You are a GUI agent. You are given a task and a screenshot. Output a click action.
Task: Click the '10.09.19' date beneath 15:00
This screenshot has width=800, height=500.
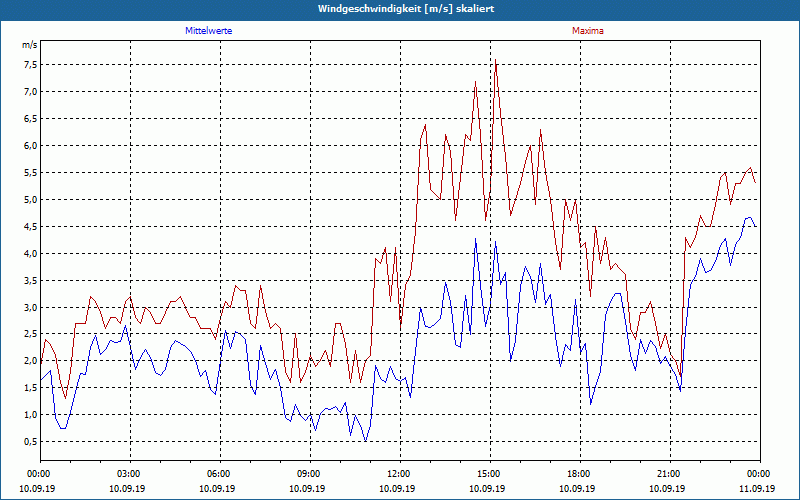coord(487,488)
